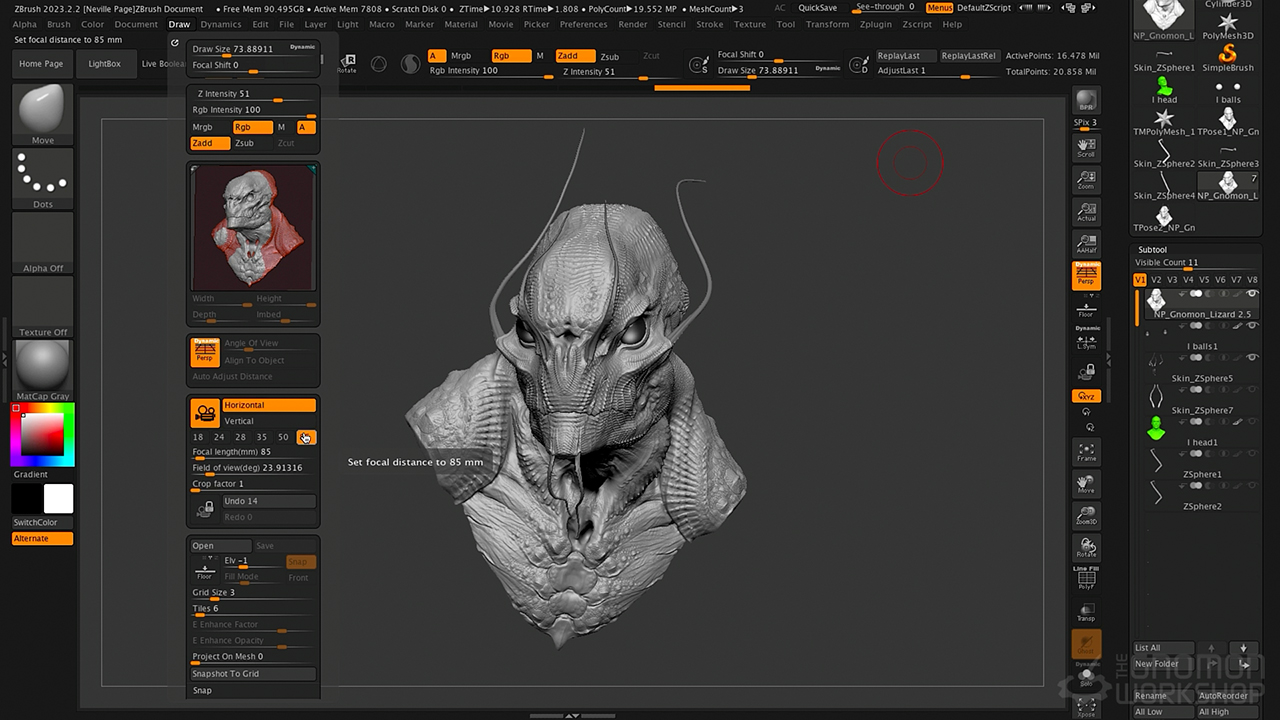The height and width of the screenshot is (720, 1280).
Task: Select the 35 focal length preset
Action: click(x=262, y=437)
